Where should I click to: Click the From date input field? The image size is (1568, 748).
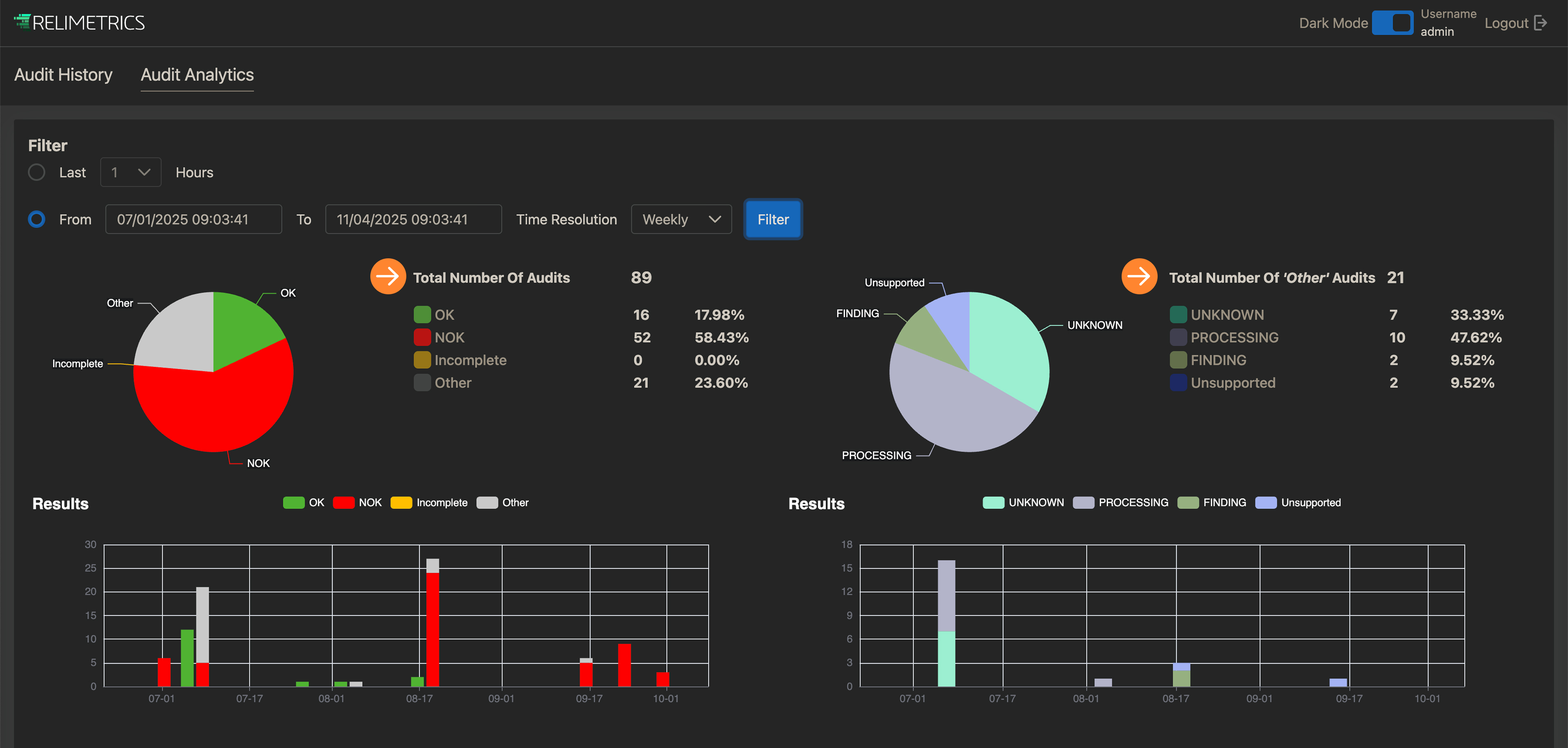194,219
